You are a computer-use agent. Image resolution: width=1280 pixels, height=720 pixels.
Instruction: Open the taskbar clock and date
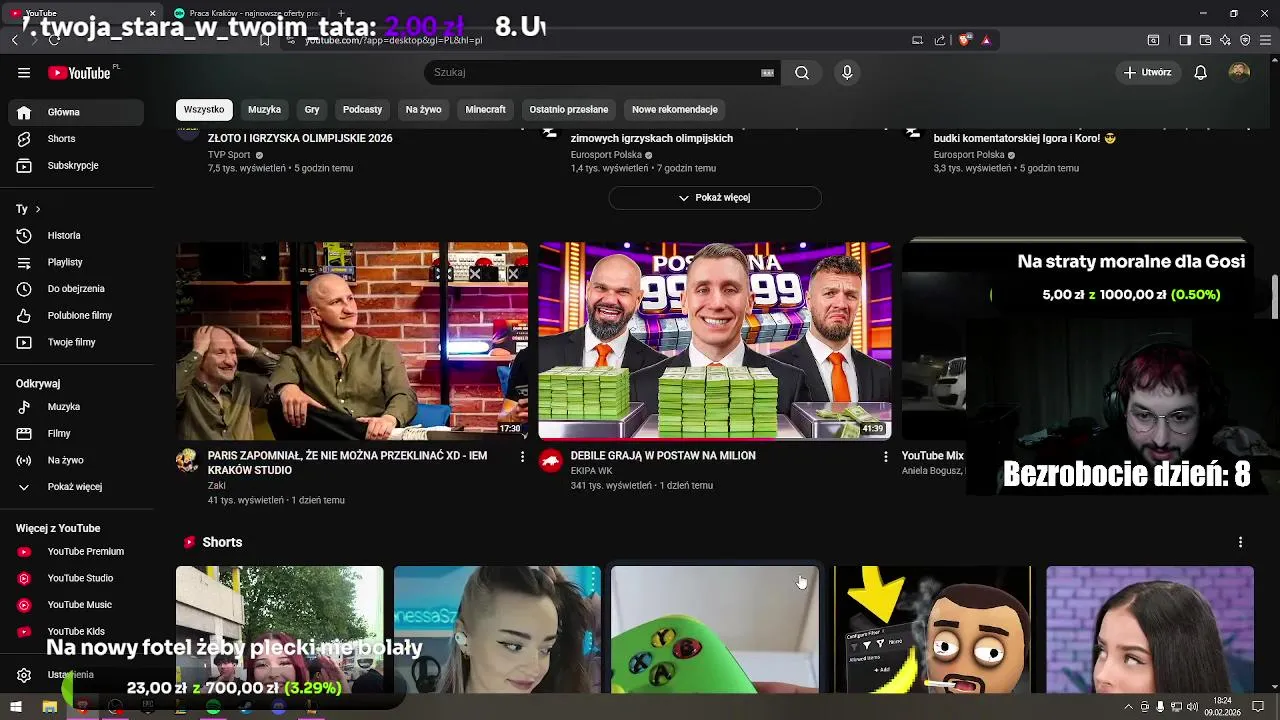click(1223, 707)
